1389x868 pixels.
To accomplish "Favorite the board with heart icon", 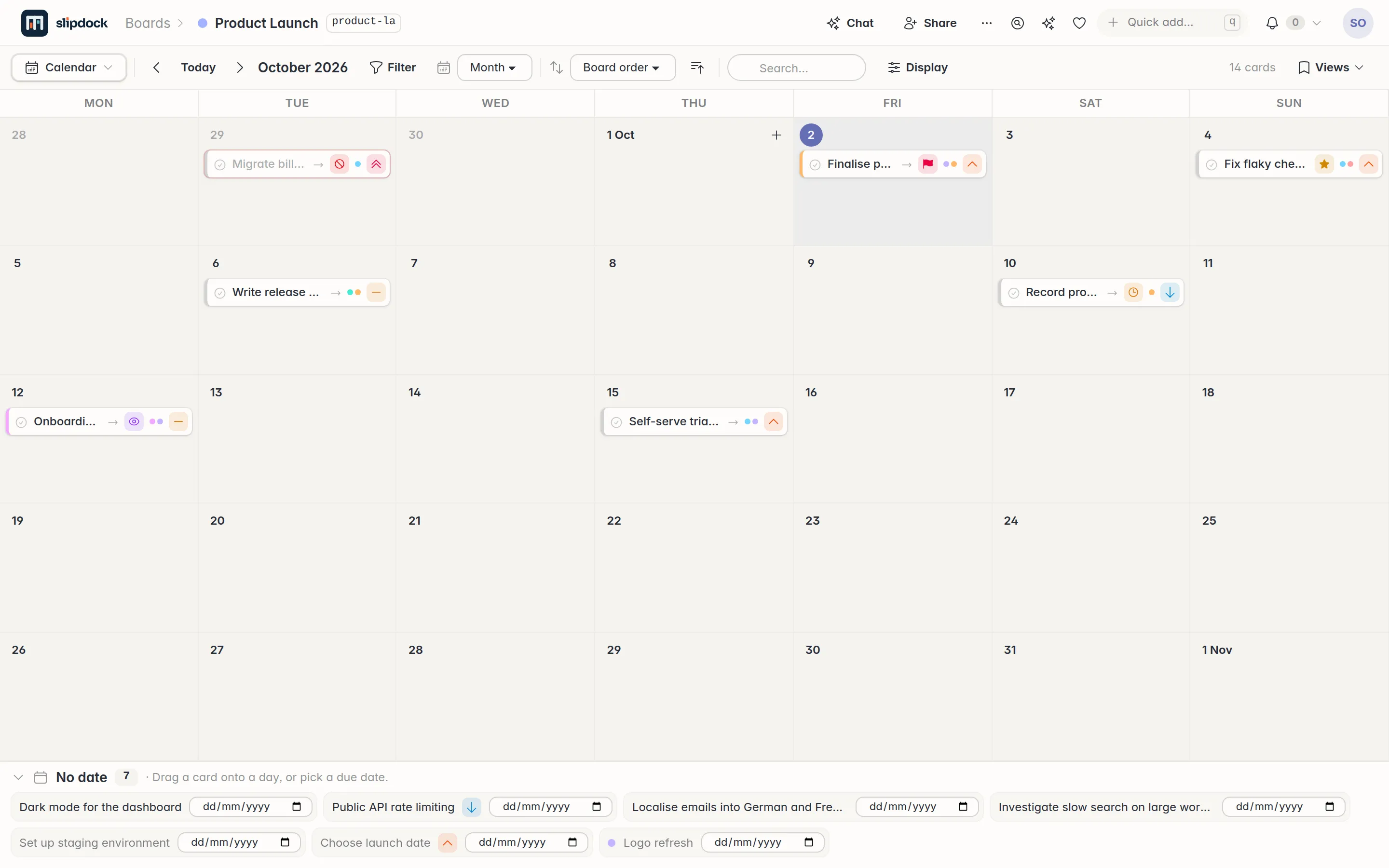I will click(1080, 23).
